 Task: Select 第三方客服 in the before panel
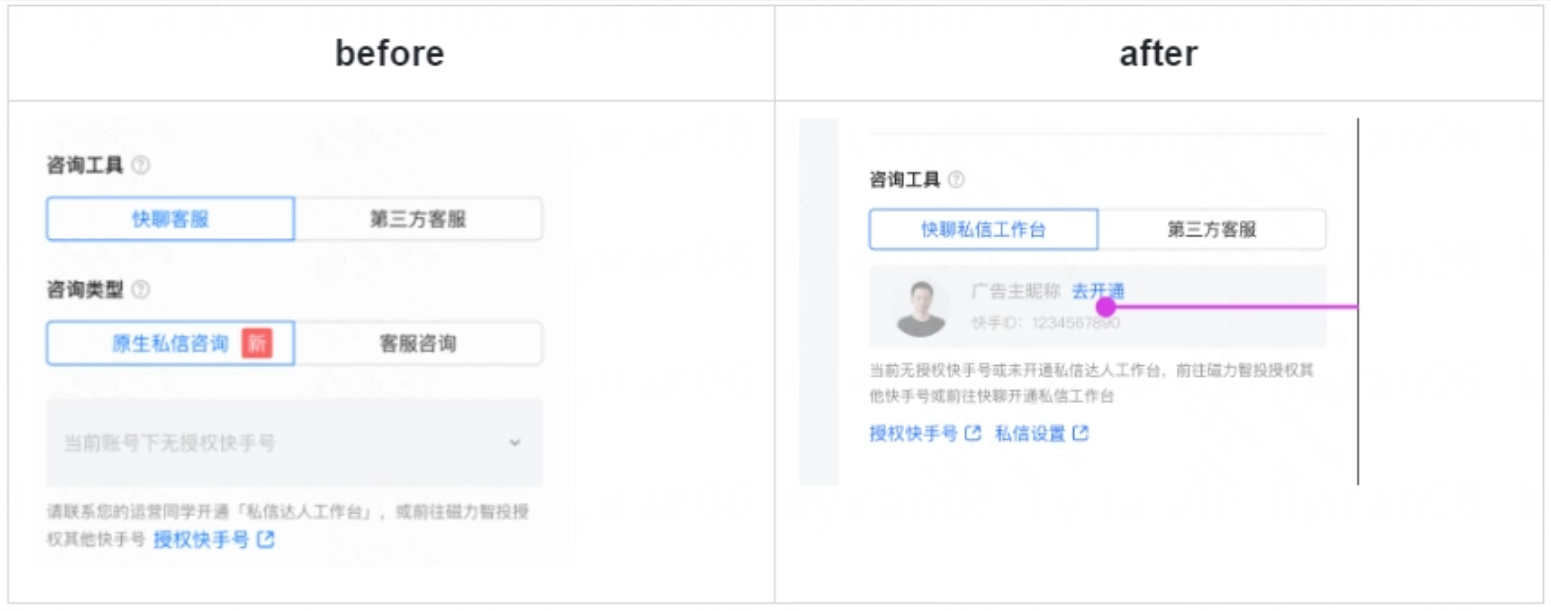(x=418, y=219)
